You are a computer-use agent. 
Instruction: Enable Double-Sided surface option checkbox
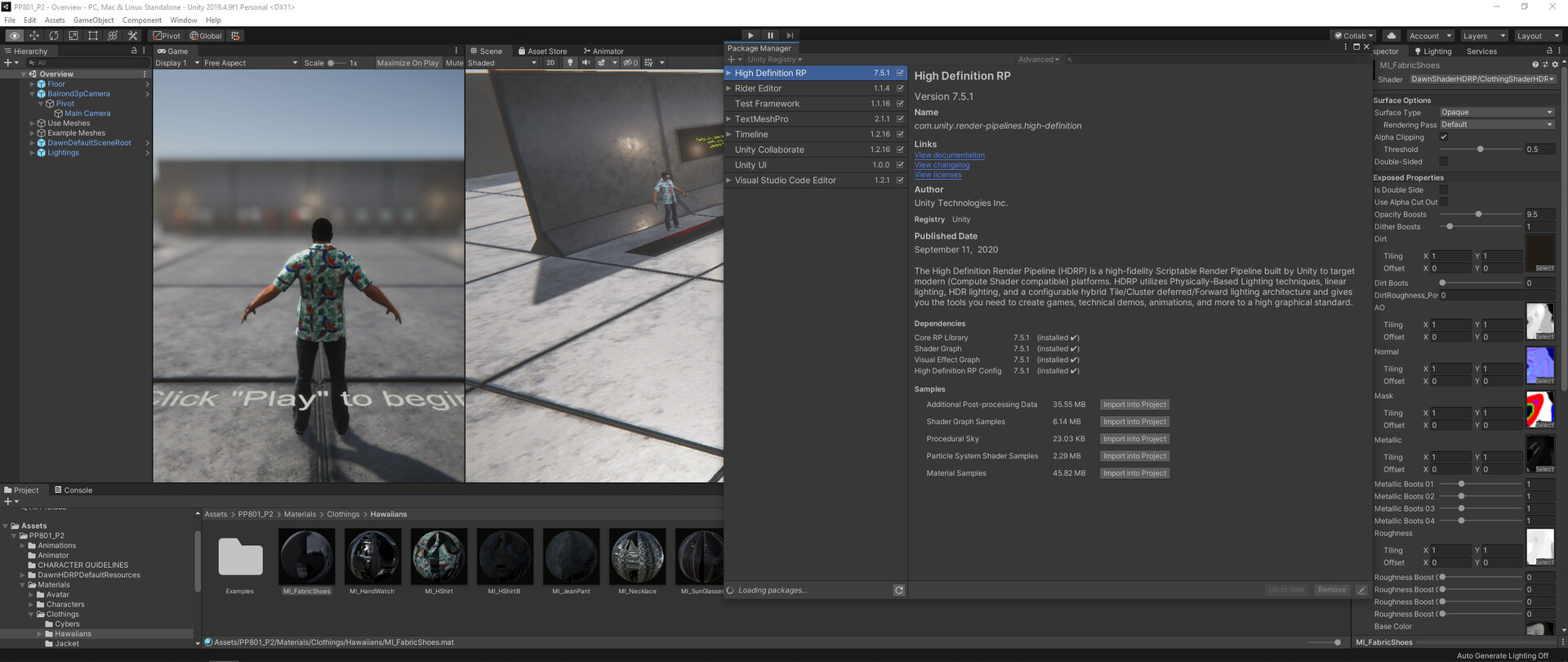point(1443,162)
